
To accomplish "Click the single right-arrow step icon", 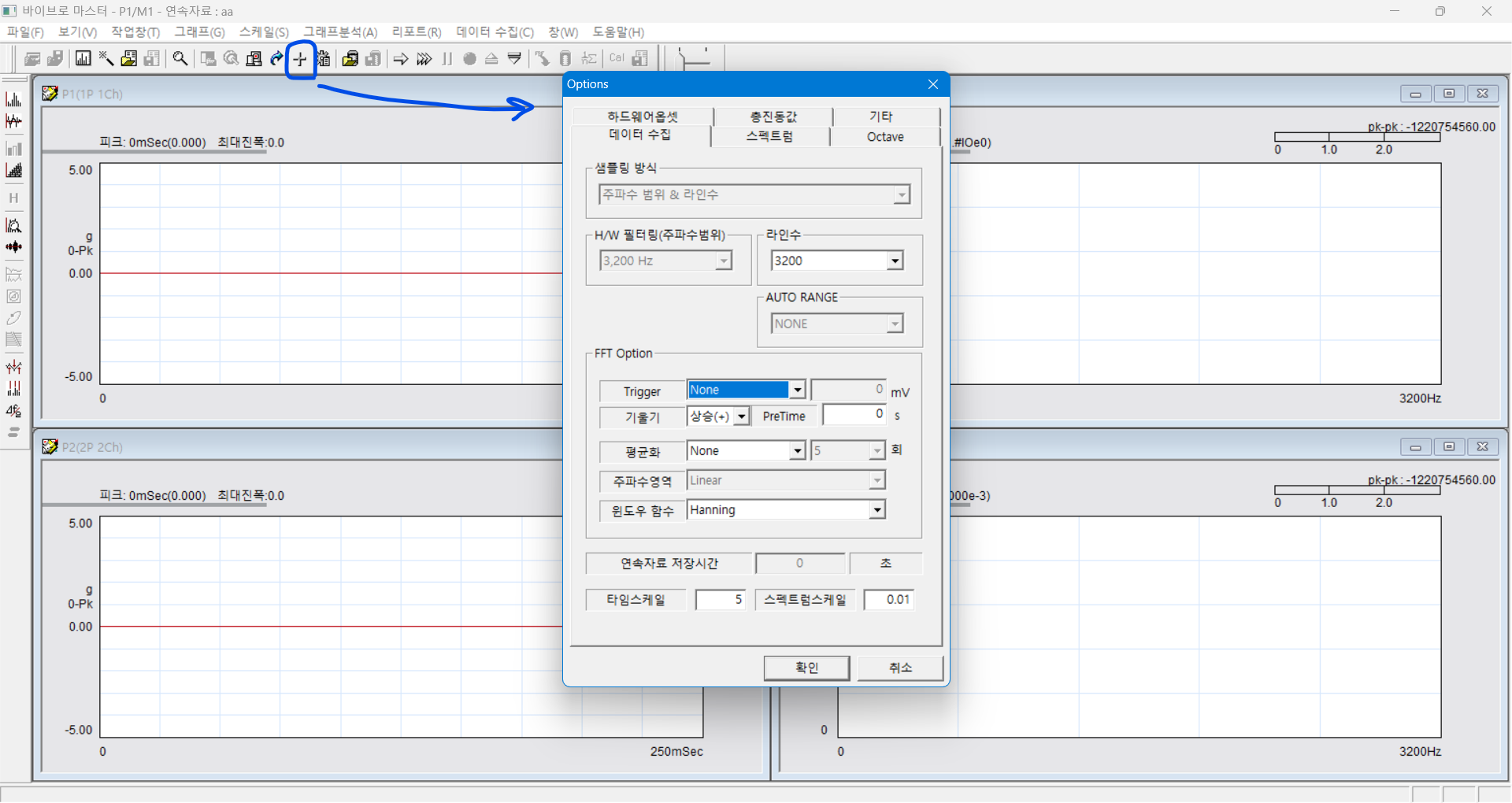I will click(401, 59).
